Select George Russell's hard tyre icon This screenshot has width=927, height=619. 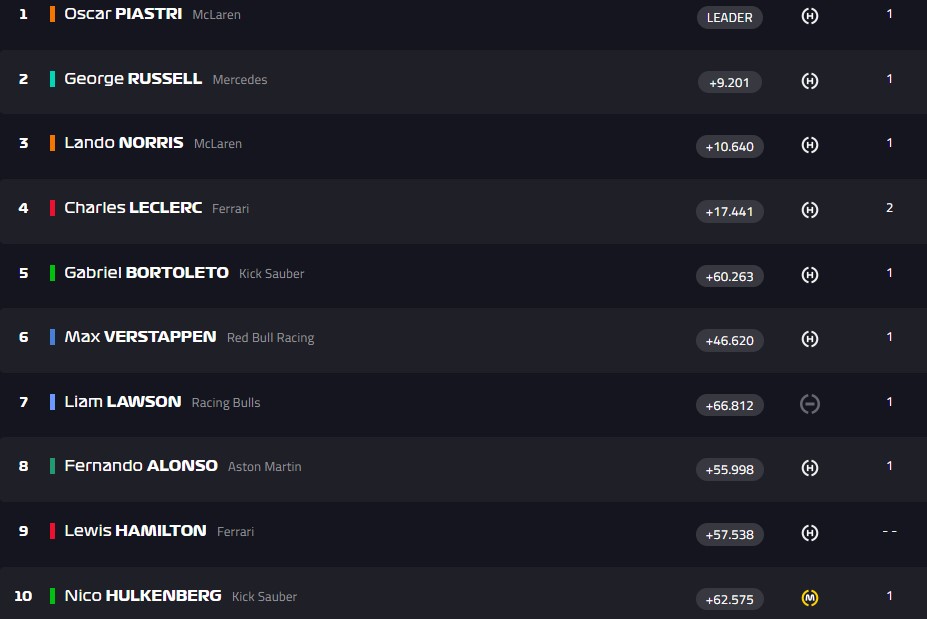(810, 82)
